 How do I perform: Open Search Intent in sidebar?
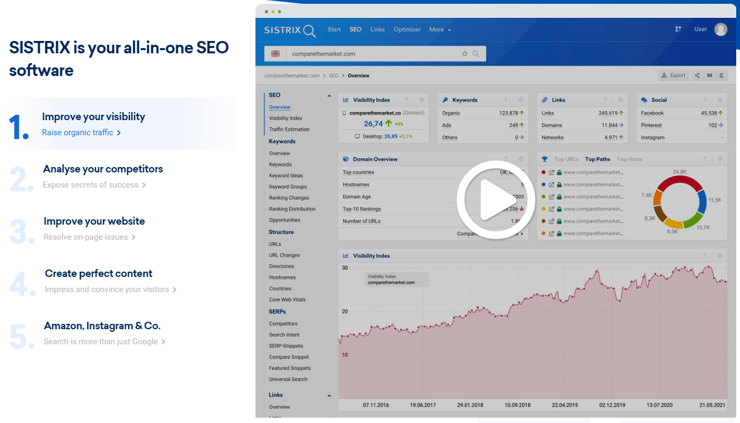[x=284, y=335]
